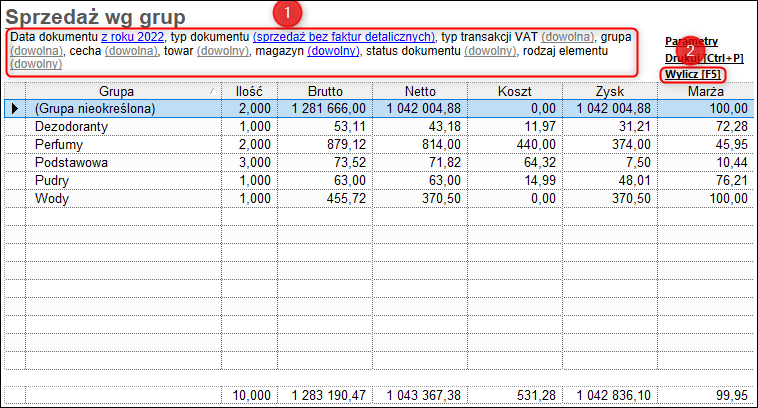Click total Netto 1 043 367,38
Image resolution: width=758 pixels, height=408 pixels.
coord(424,395)
